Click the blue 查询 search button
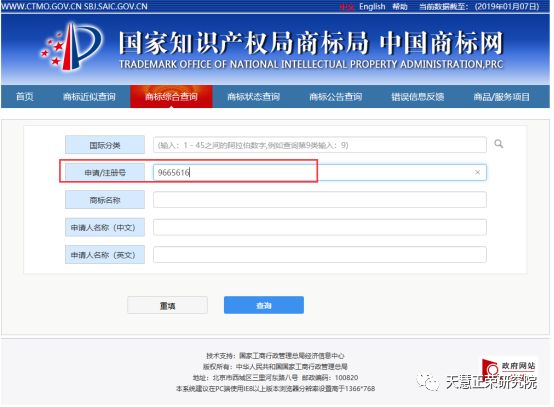This screenshot has width=554, height=407. pyautogui.click(x=264, y=305)
